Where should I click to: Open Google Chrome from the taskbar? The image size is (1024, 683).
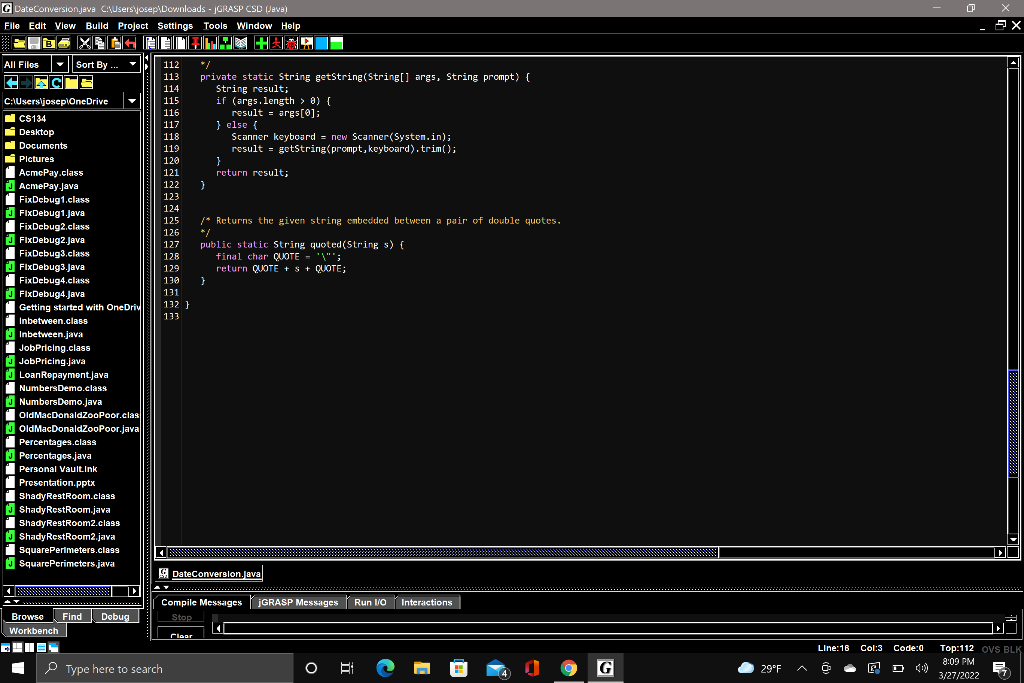[568, 668]
